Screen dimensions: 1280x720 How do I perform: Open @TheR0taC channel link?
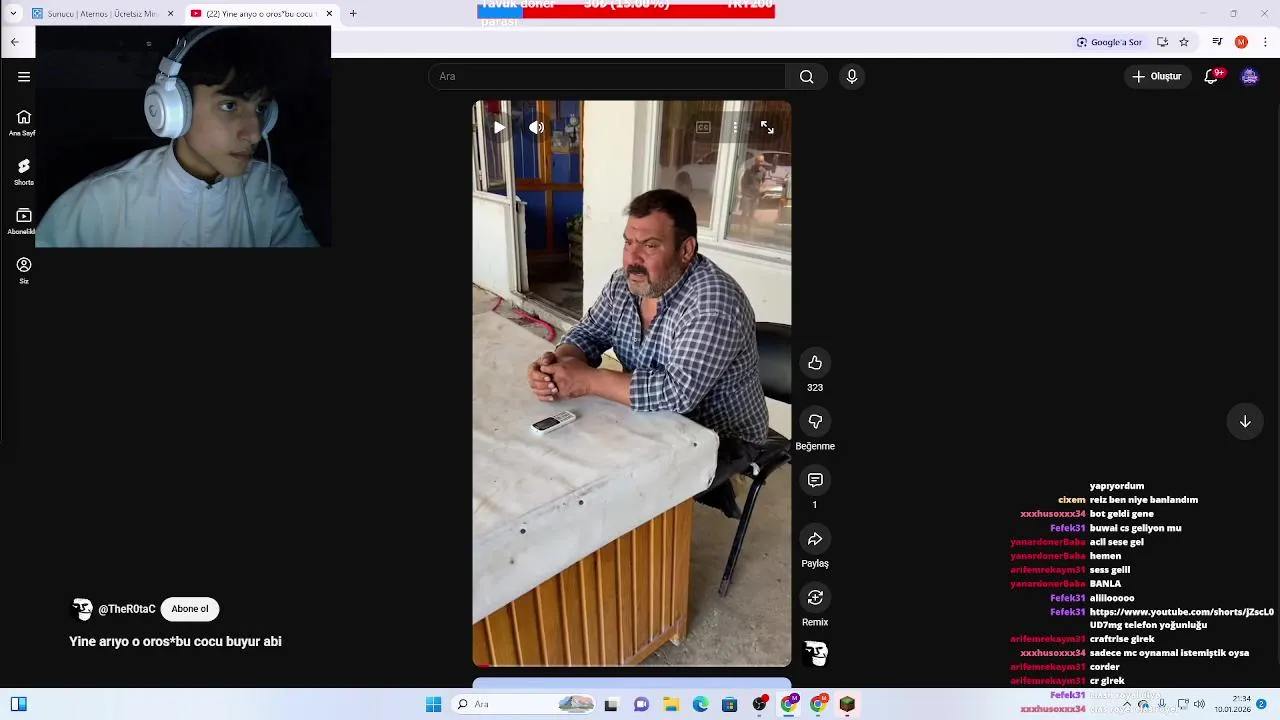(127, 609)
